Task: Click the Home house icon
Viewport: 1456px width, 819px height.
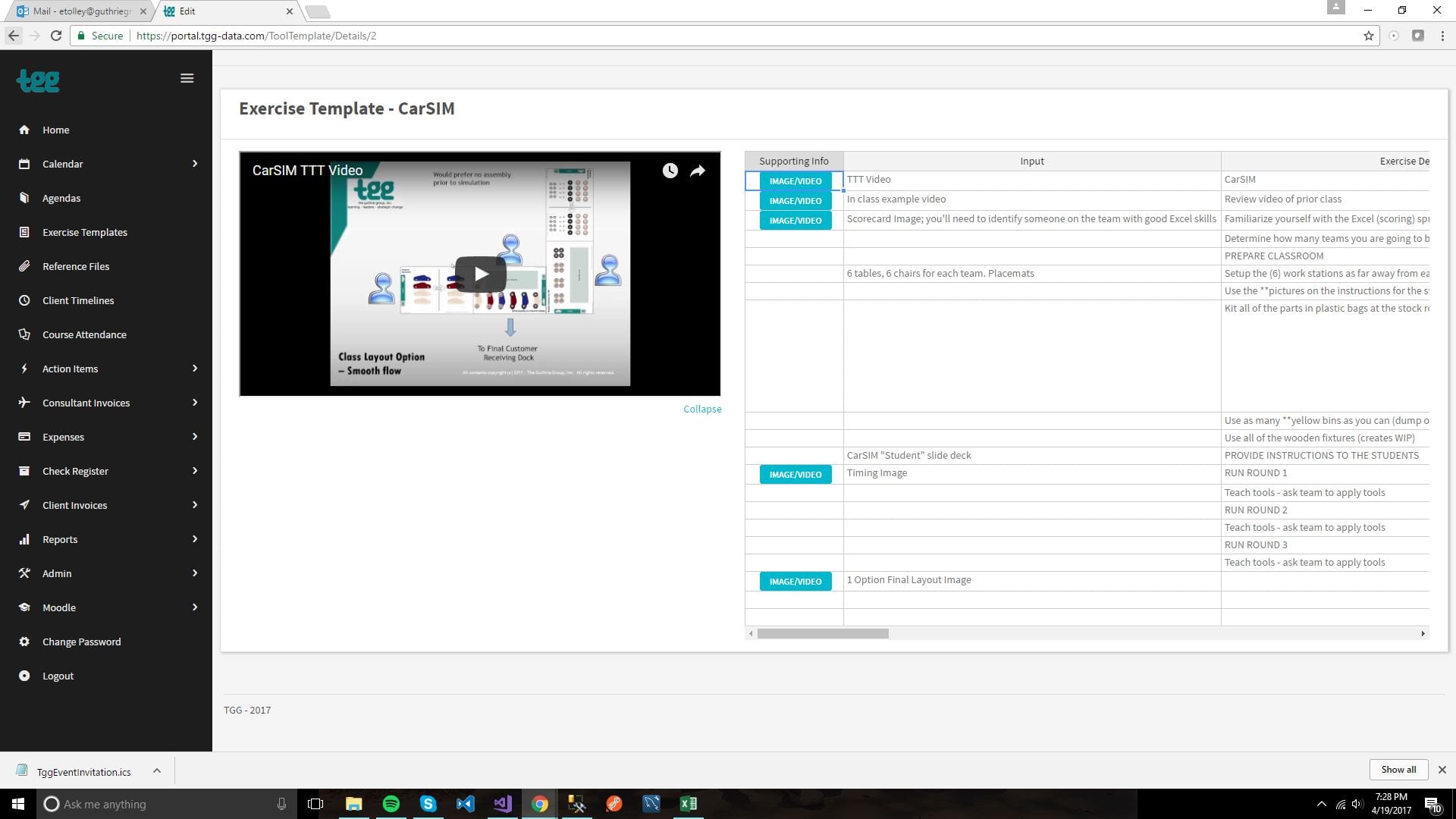Action: pyautogui.click(x=24, y=130)
